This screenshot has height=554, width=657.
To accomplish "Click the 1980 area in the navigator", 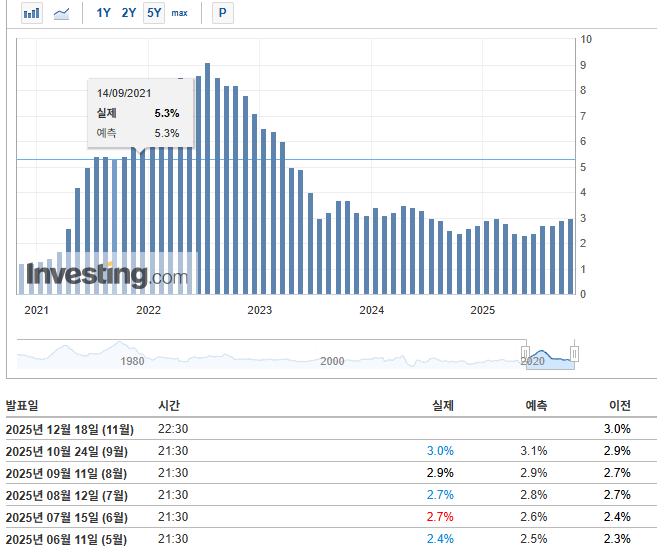I will pos(132,360).
